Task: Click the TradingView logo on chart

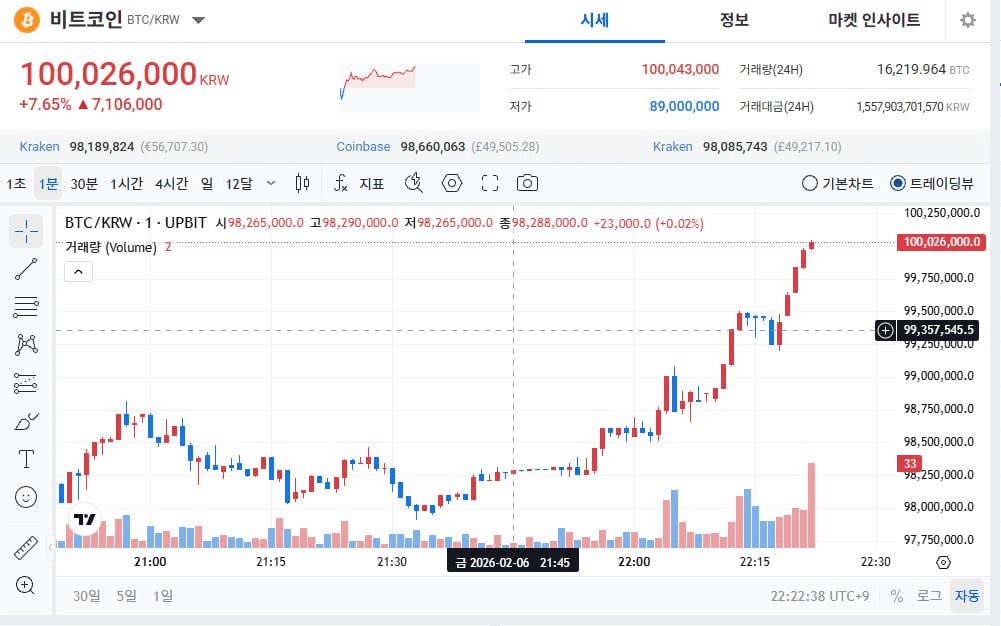Action: tap(84, 519)
